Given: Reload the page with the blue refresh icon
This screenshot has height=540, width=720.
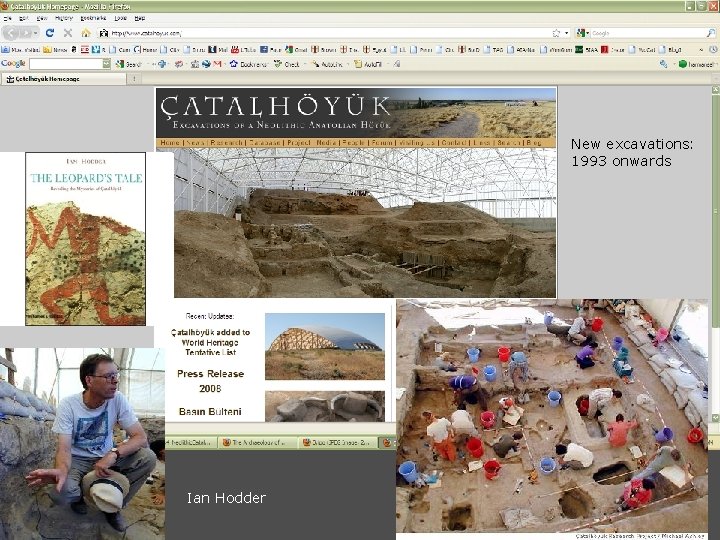Looking at the screenshot, I should point(50,33).
